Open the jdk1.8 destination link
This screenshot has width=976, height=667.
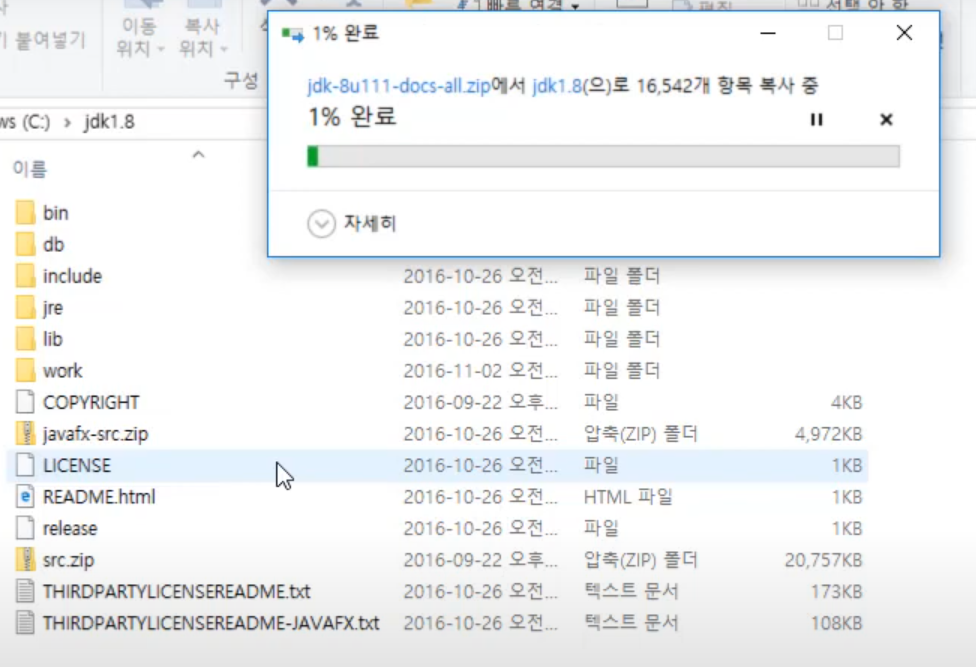coord(556,86)
